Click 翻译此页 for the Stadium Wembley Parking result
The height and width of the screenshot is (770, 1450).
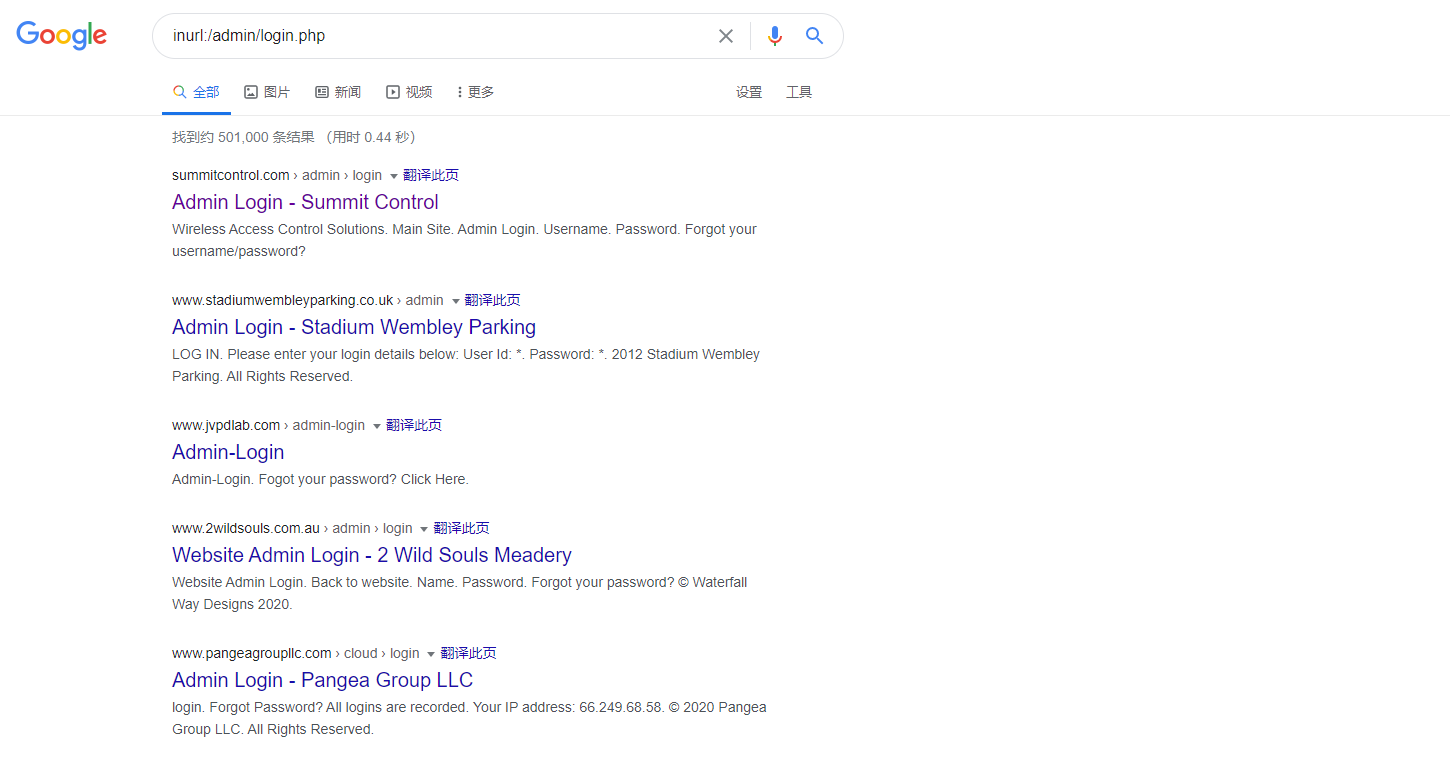pyautogui.click(x=493, y=300)
